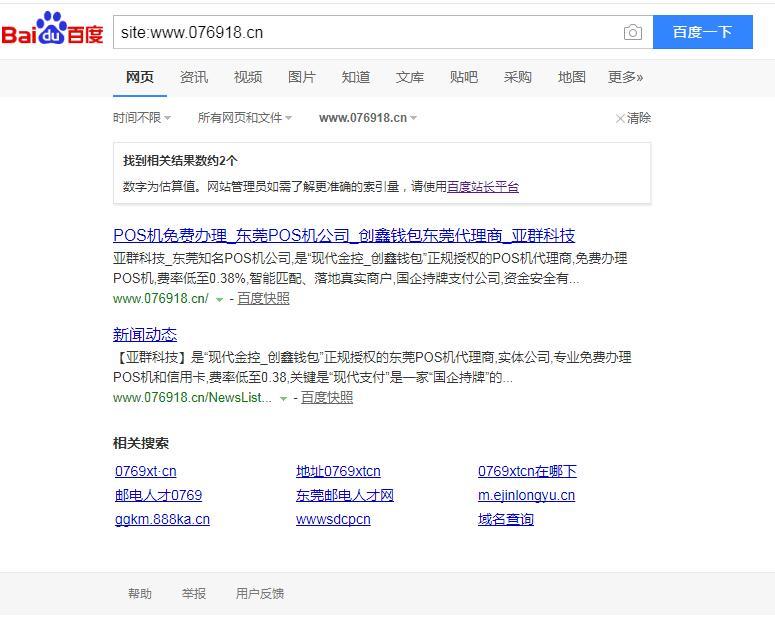This screenshot has height=629, width=775.
Task: Click the 相关搜索 heading
Action: click(x=141, y=443)
